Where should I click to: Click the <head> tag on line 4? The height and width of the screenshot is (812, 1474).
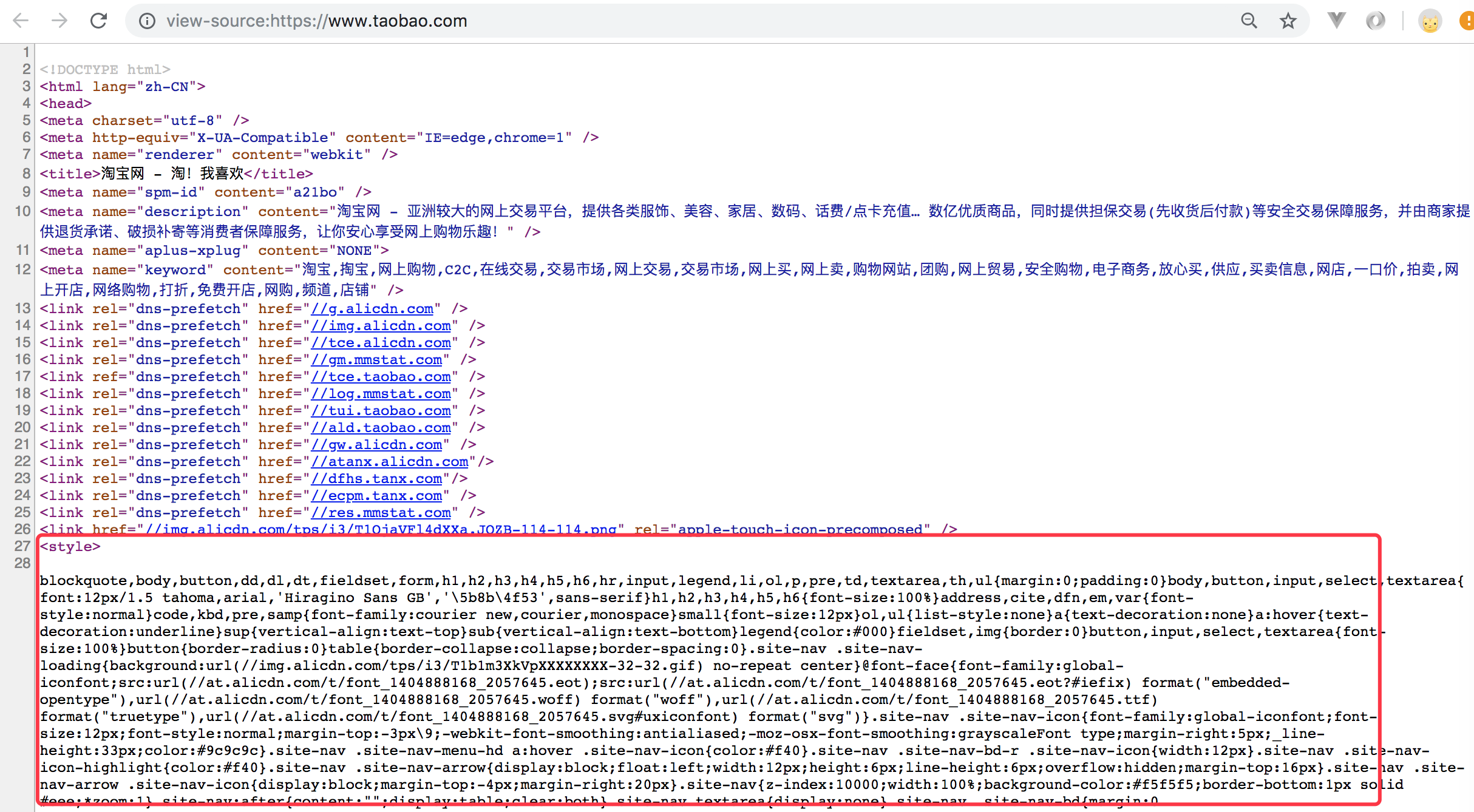tap(66, 104)
